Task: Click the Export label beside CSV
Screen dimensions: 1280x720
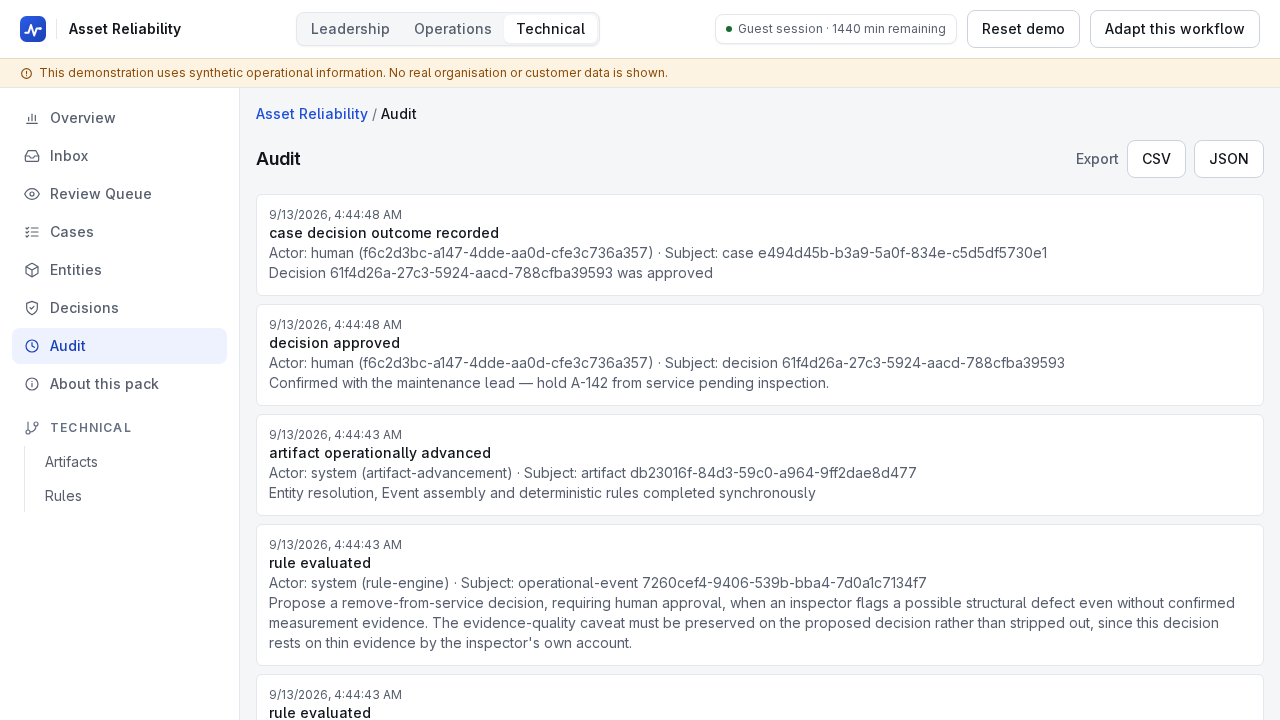Action: (x=1097, y=159)
